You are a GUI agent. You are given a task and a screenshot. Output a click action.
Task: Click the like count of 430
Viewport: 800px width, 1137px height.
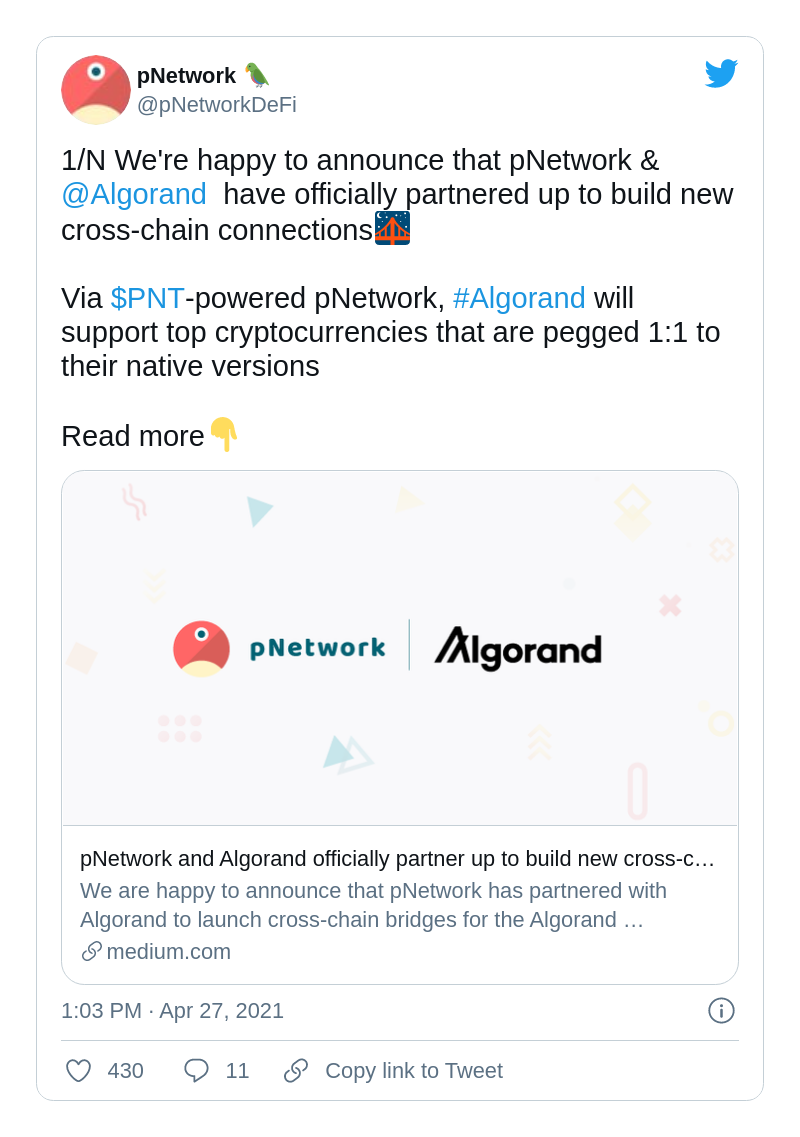click(x=126, y=1070)
